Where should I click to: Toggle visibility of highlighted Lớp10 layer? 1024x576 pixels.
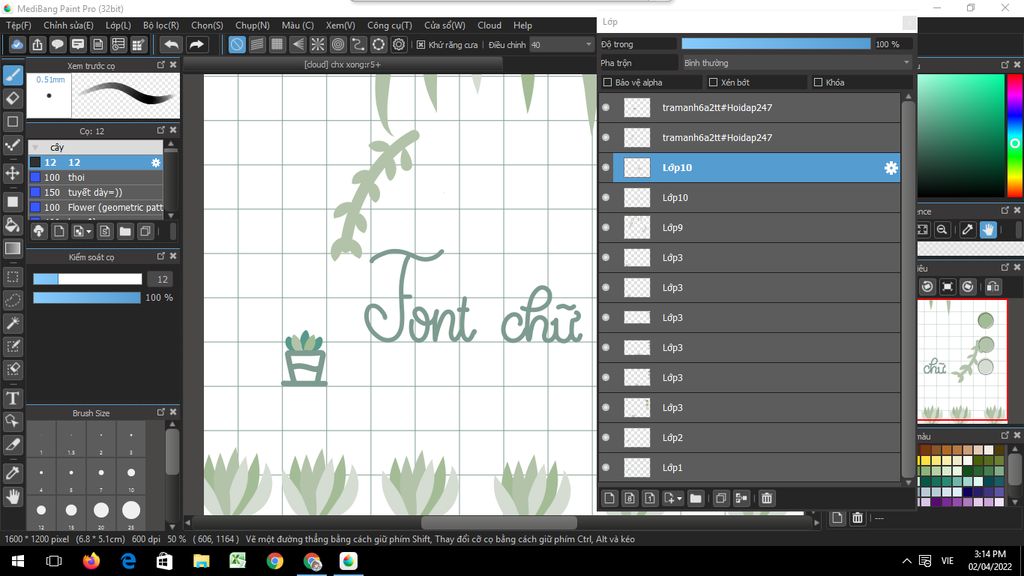coord(606,167)
